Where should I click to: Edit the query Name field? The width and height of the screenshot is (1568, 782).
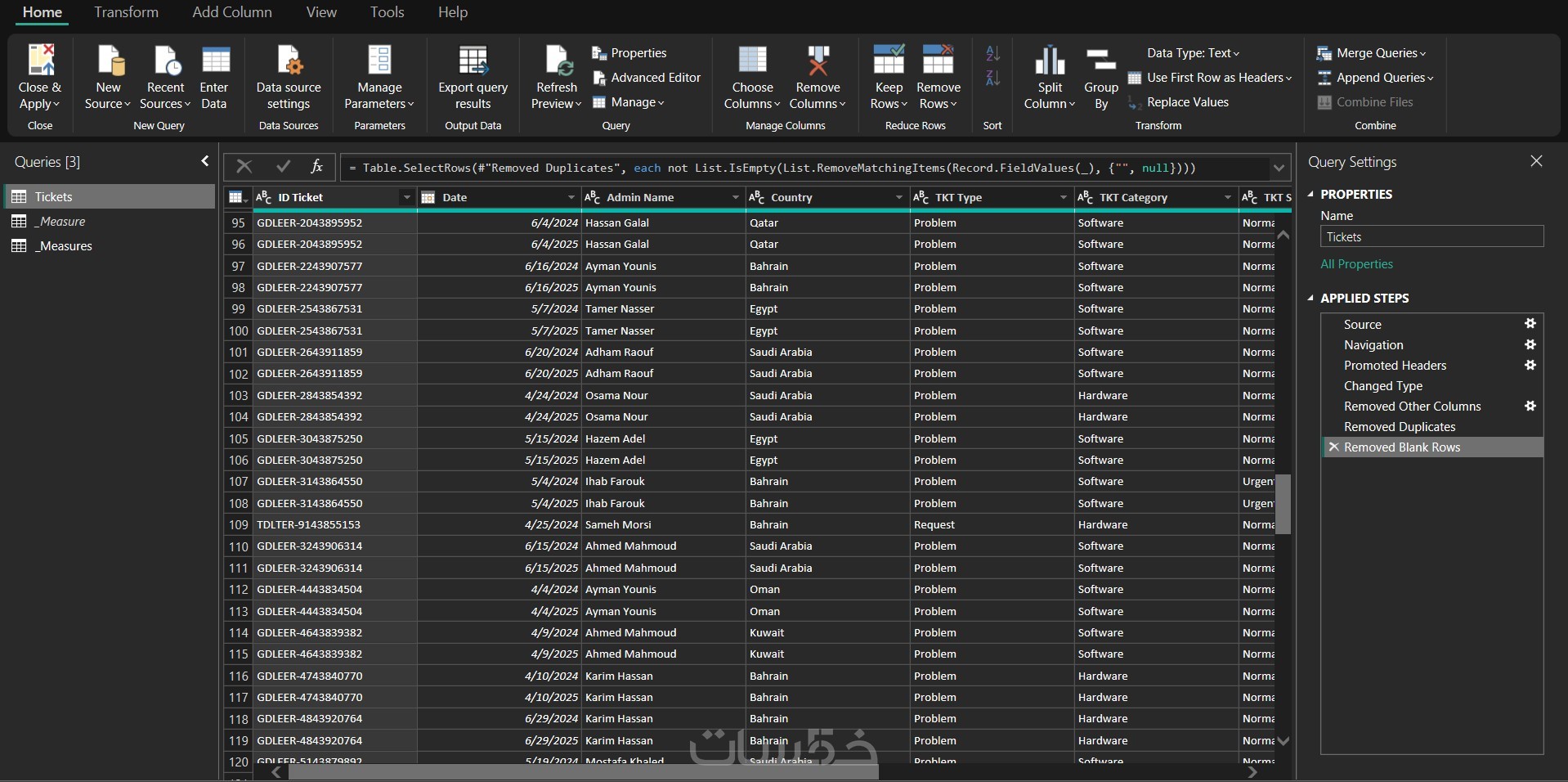click(1432, 236)
